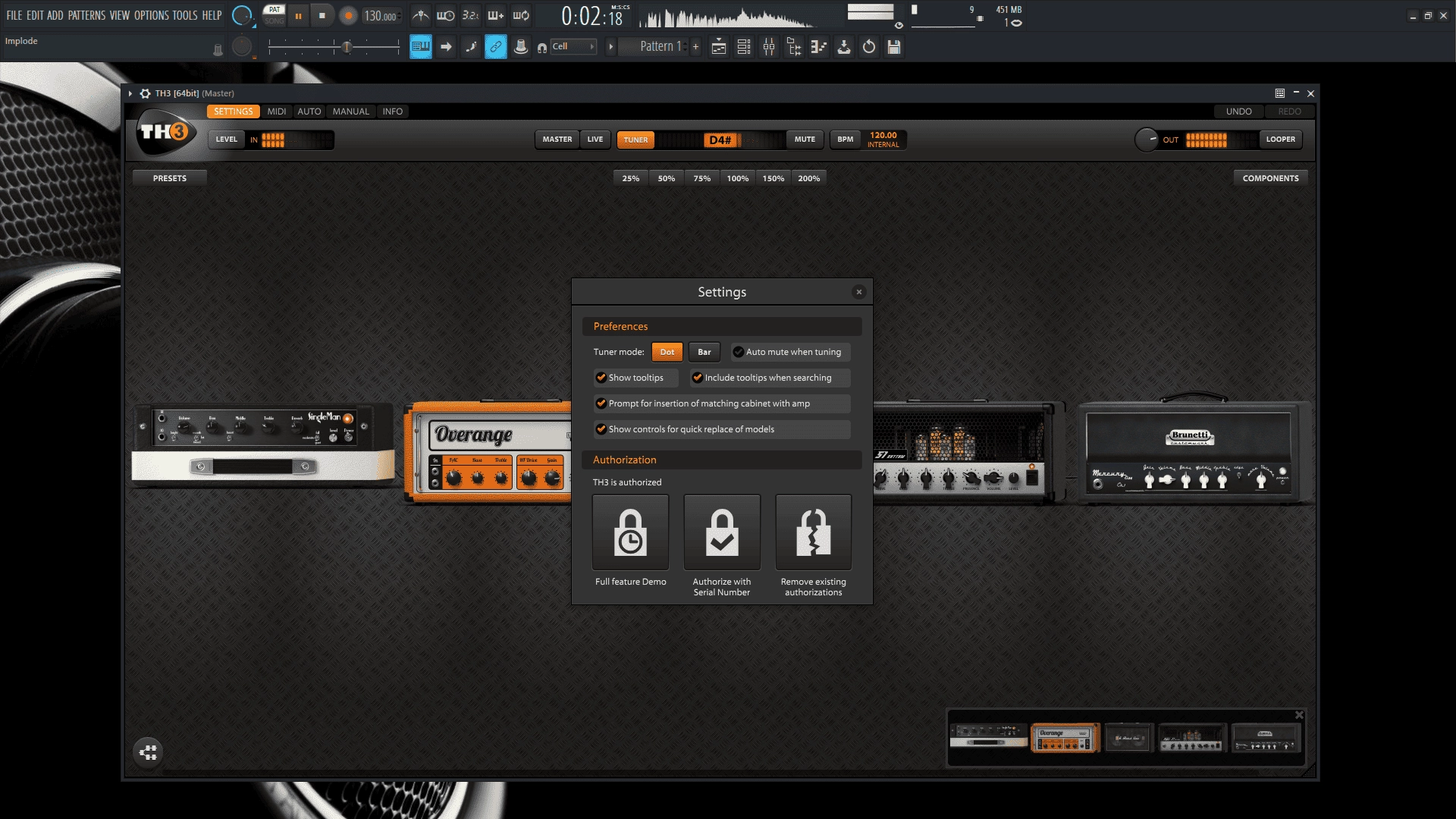
Task: Open the browser/plugin picker icon
Action: click(x=794, y=47)
